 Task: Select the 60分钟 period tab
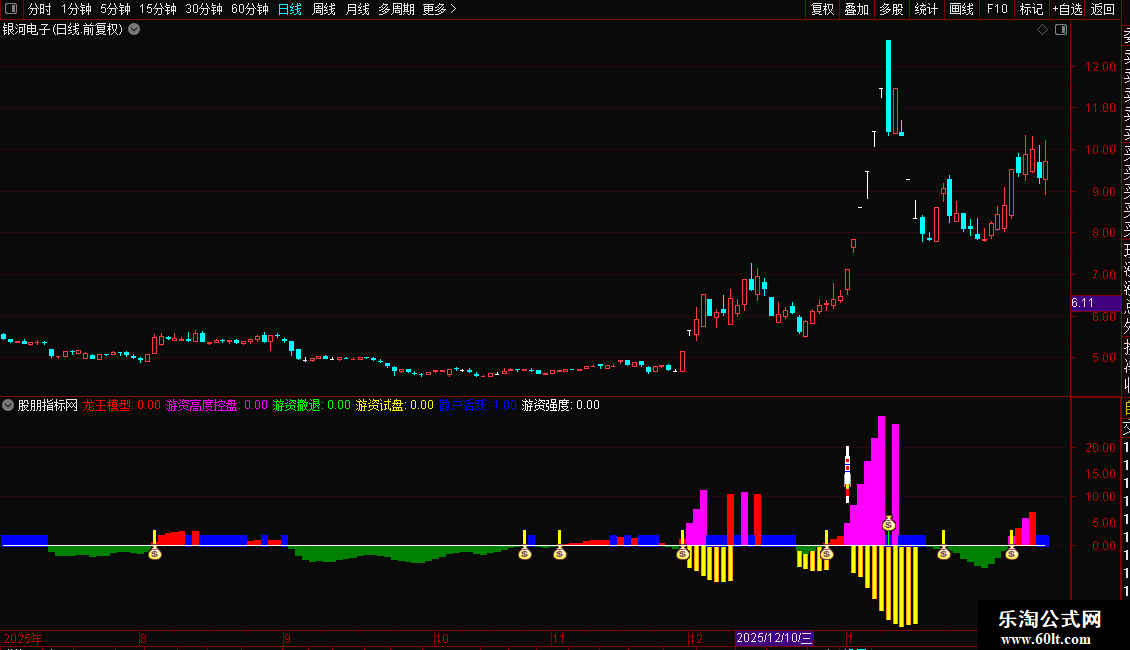tap(249, 9)
